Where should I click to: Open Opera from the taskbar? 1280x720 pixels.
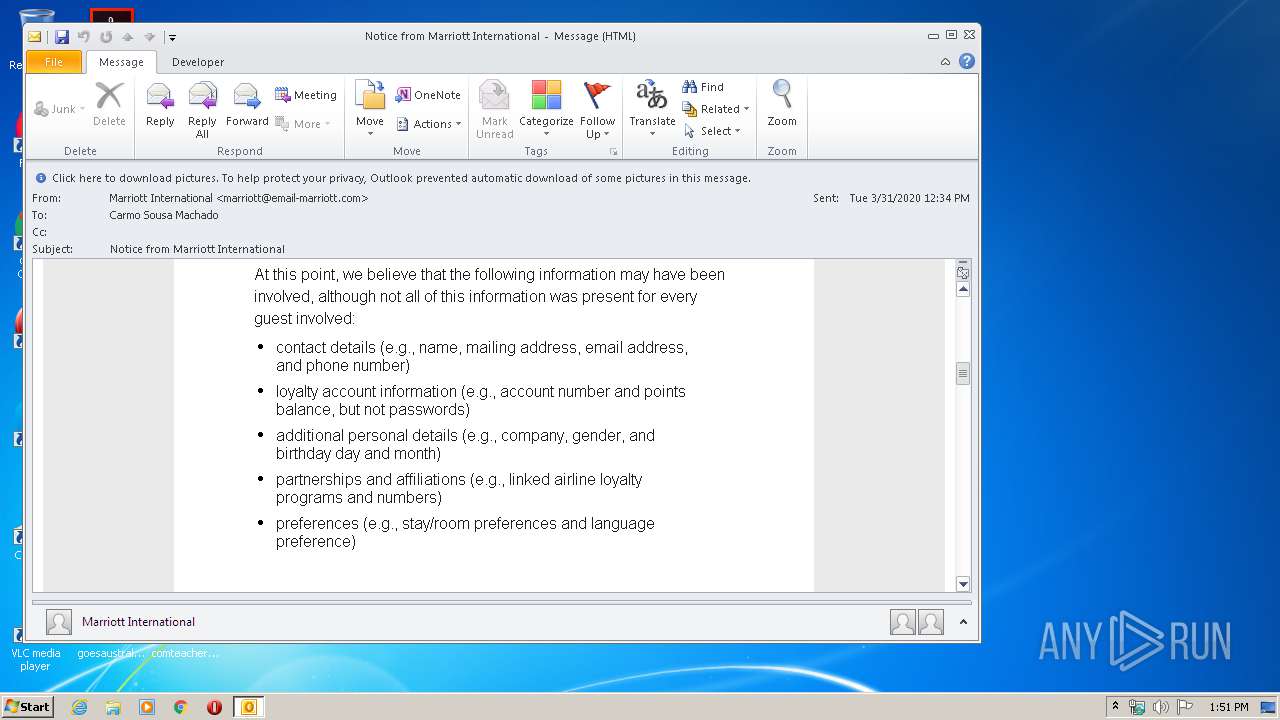point(214,707)
